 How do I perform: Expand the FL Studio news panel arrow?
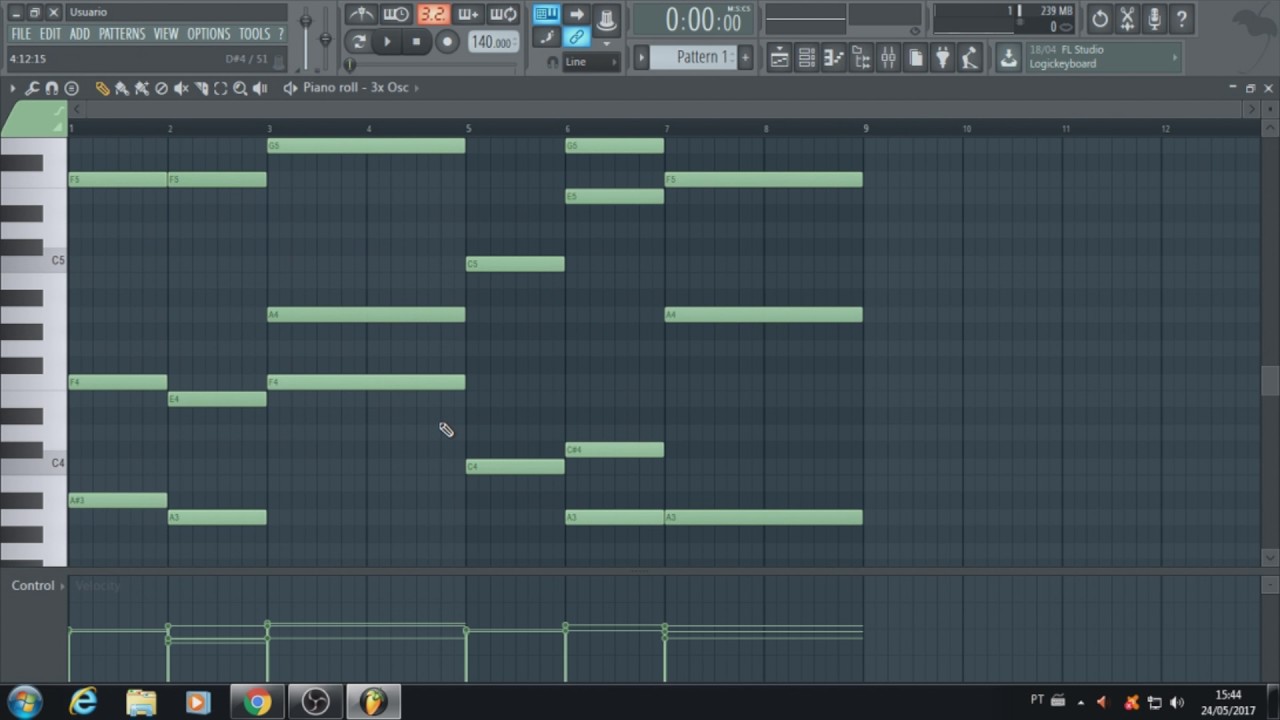click(x=1175, y=57)
